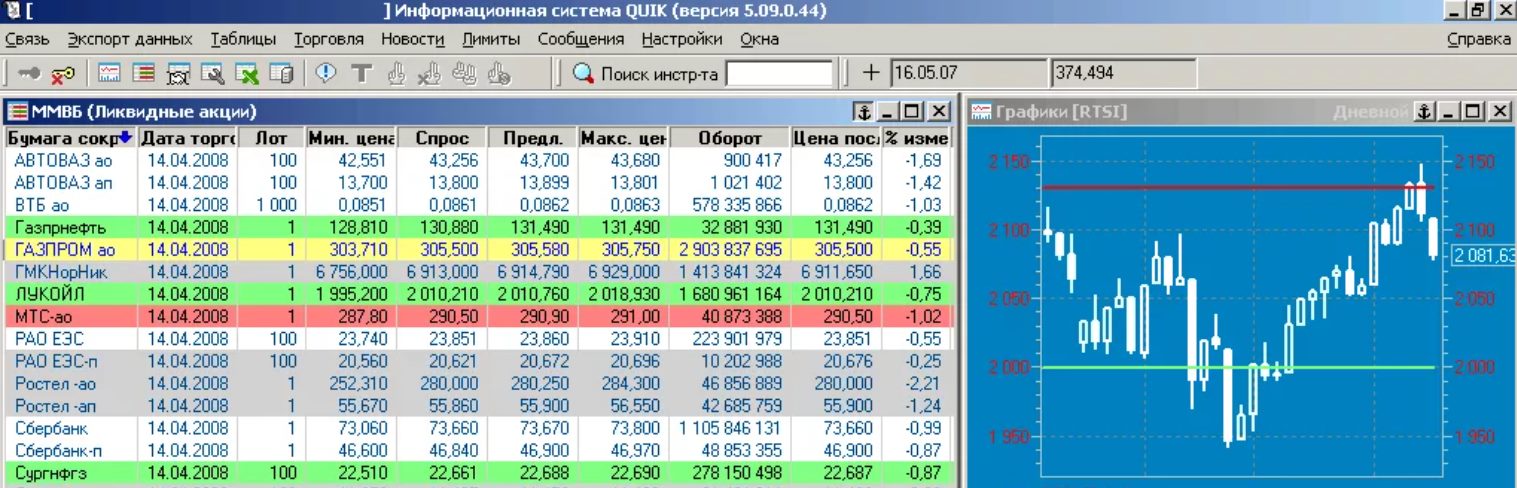This screenshot has width=1517, height=488.
Task: Click the Дата торгов column header
Action: point(188,138)
